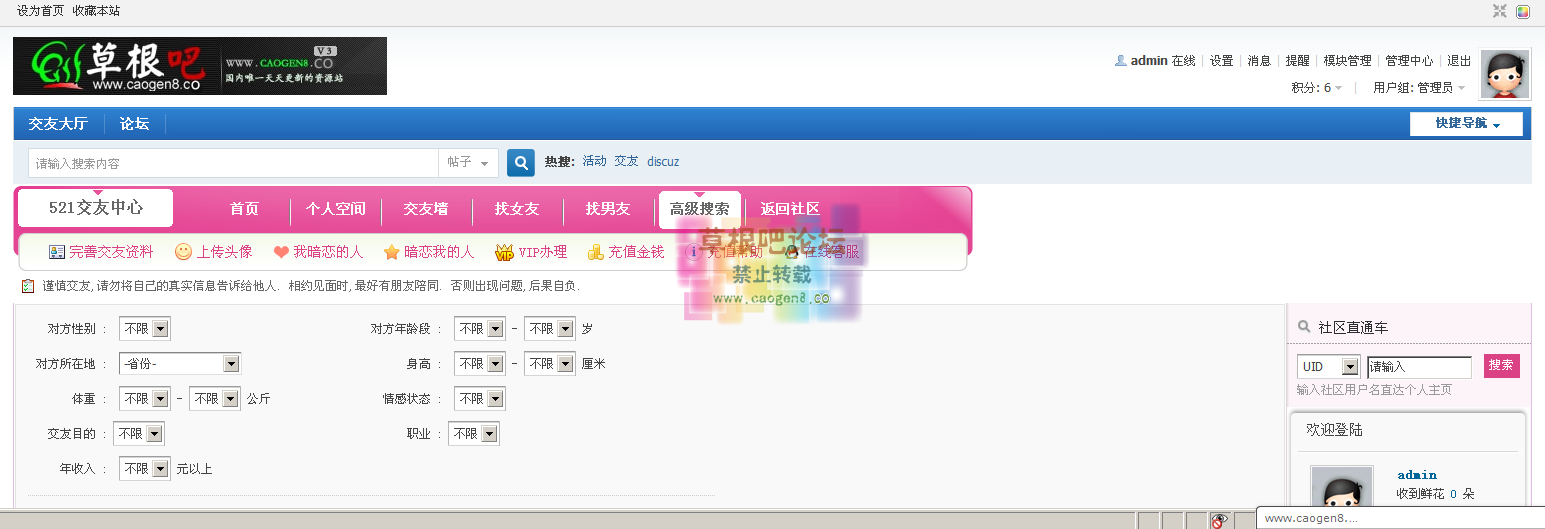Viewport: 1545px width, 529px height.
Task: Expand the 快捷导航 quick navigation menu
Action: pyautogui.click(x=1466, y=124)
